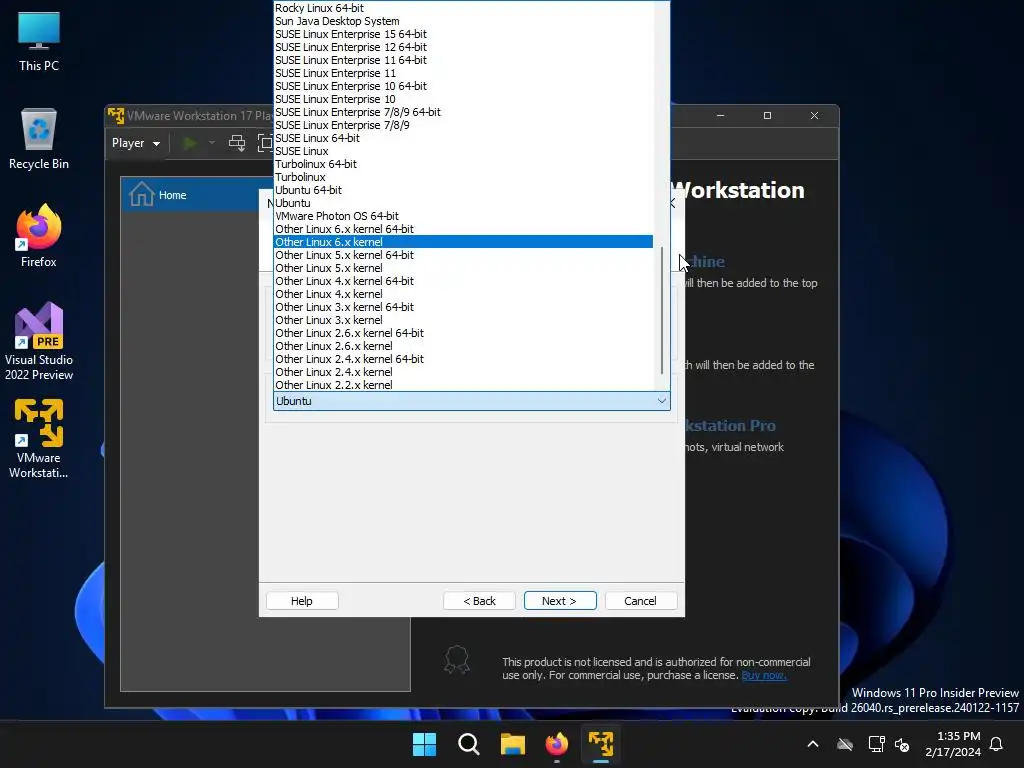Image resolution: width=1024 pixels, height=768 pixels.
Task: Choose Other Linux 2.4.x kernel (32-bit)
Action: tap(463, 372)
